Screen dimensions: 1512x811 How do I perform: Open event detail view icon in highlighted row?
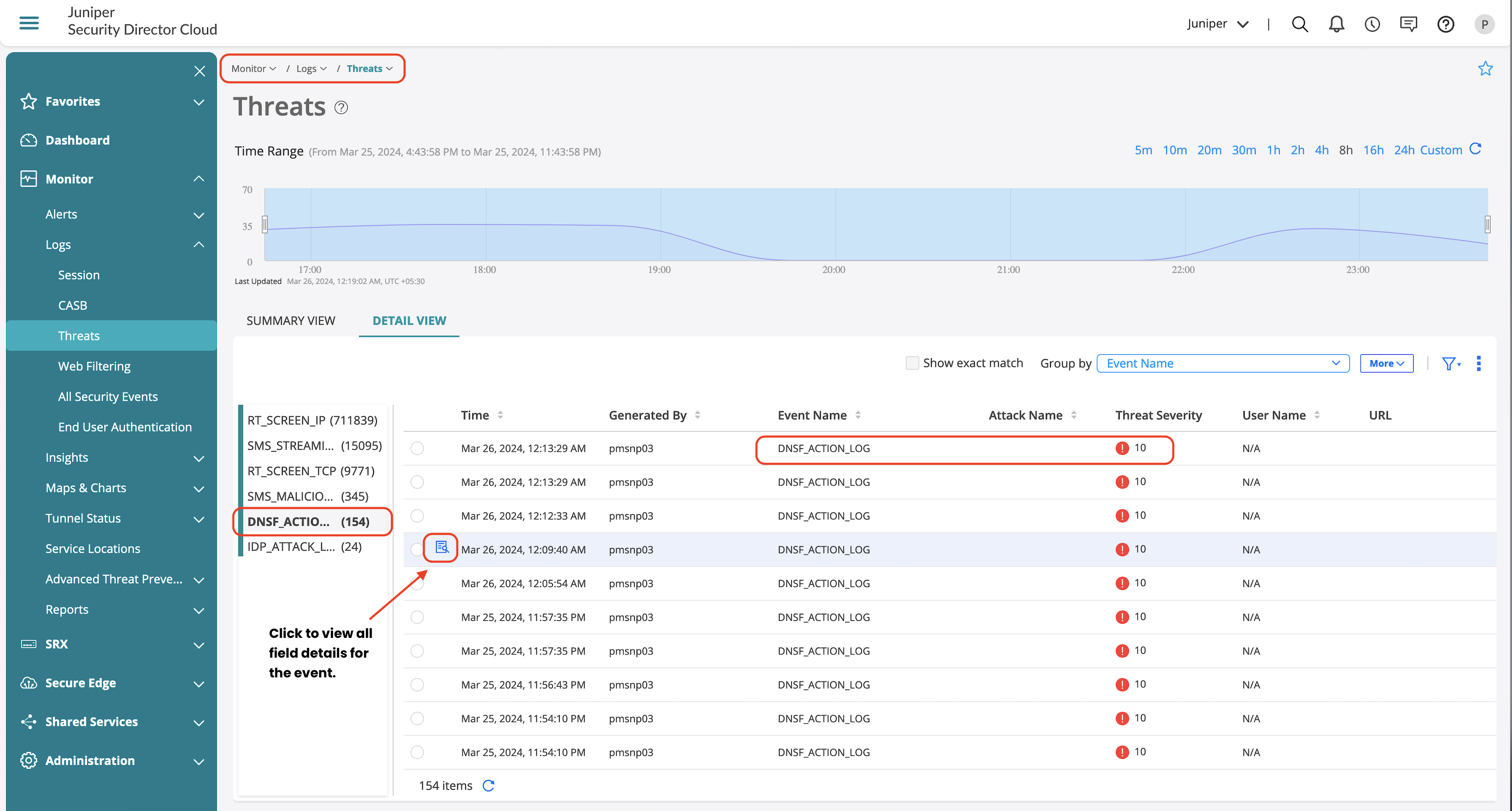(x=441, y=548)
